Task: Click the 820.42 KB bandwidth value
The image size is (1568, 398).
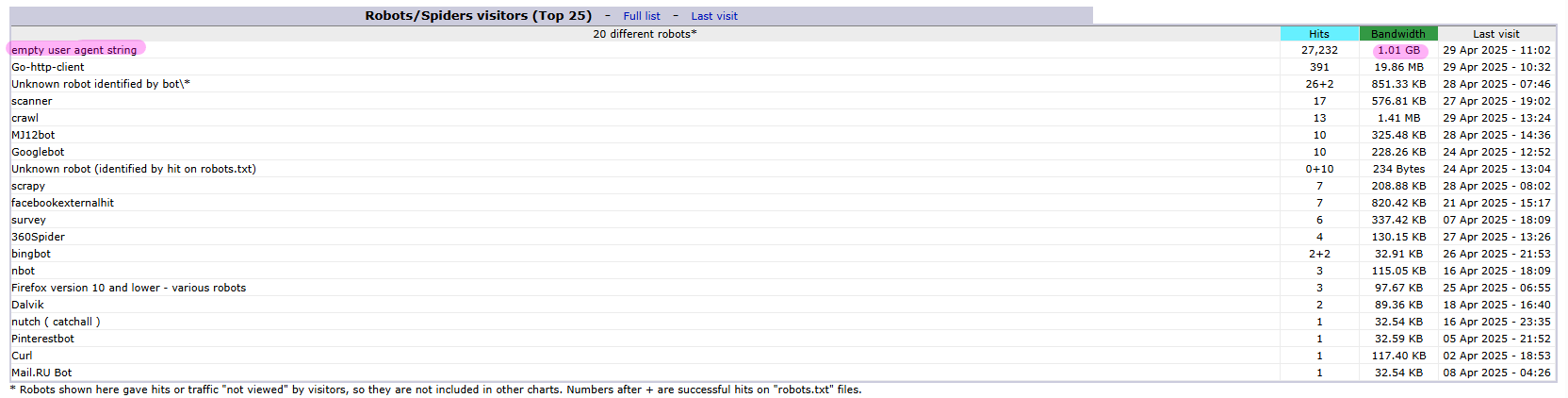Action: click(1398, 203)
